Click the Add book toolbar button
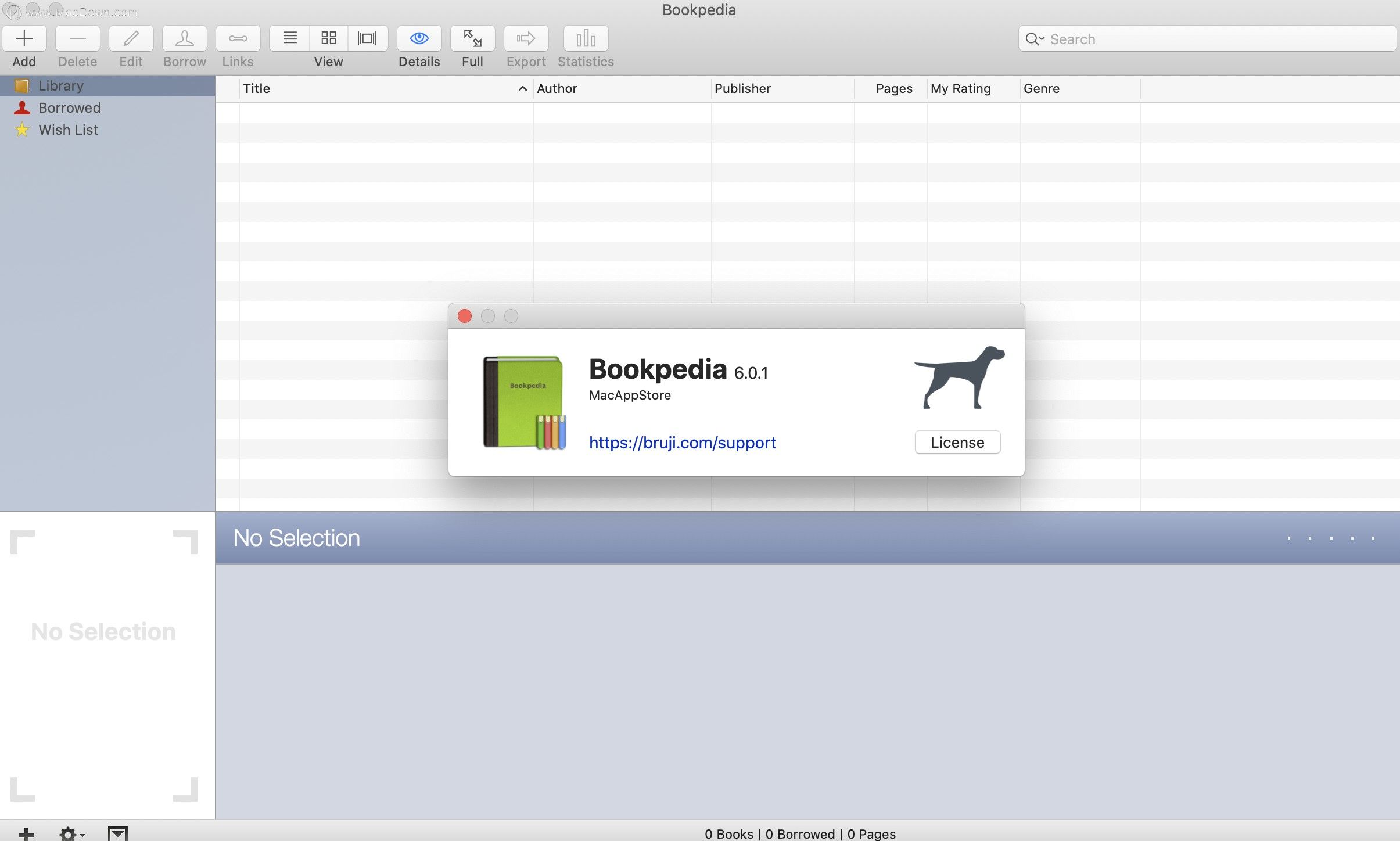1400x841 pixels. tap(24, 39)
